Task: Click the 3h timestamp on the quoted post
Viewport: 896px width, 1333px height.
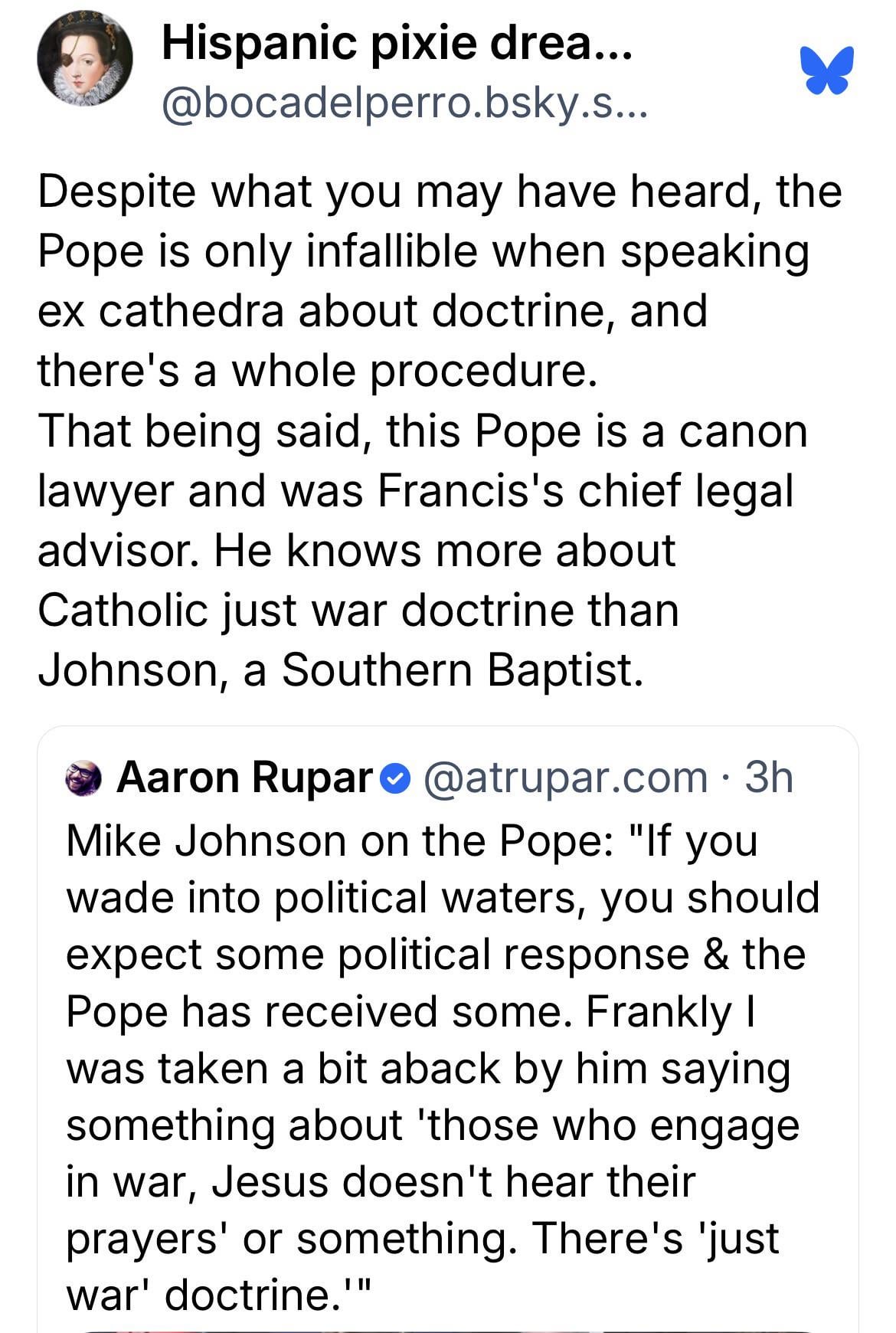Action: tap(768, 778)
